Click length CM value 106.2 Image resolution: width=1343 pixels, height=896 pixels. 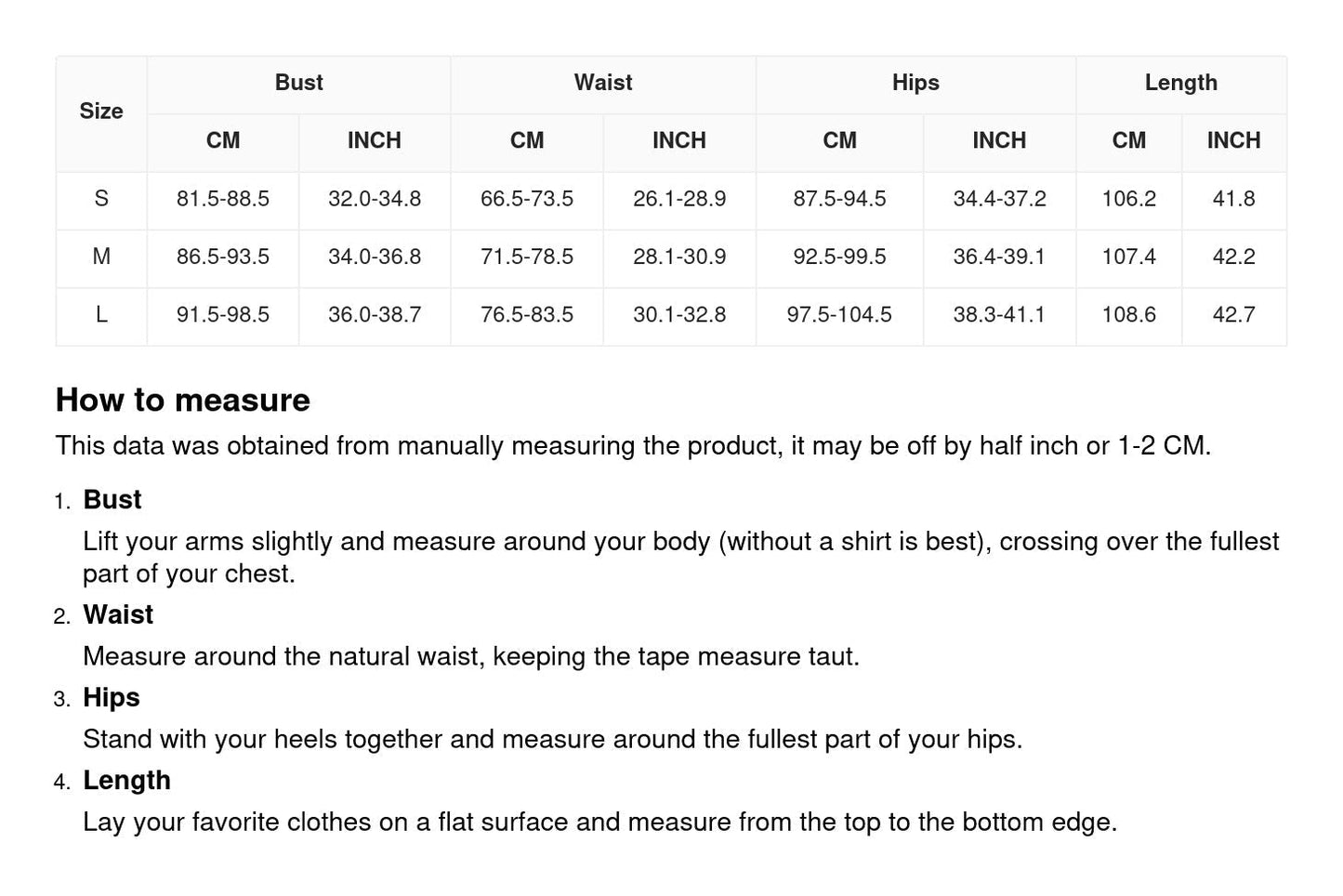tap(1128, 199)
